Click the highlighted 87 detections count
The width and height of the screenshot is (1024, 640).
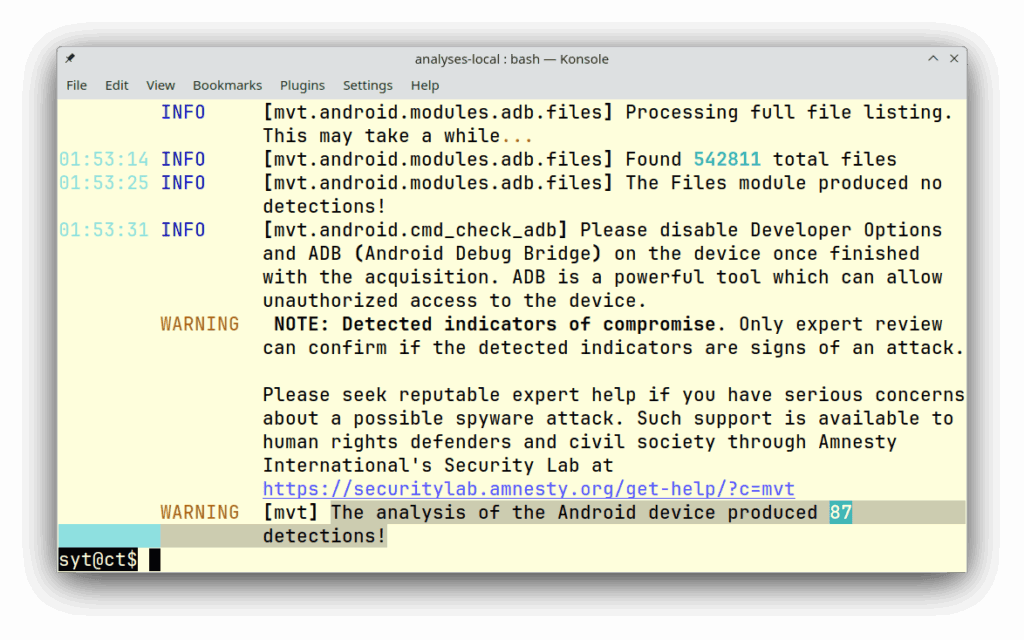pos(841,512)
